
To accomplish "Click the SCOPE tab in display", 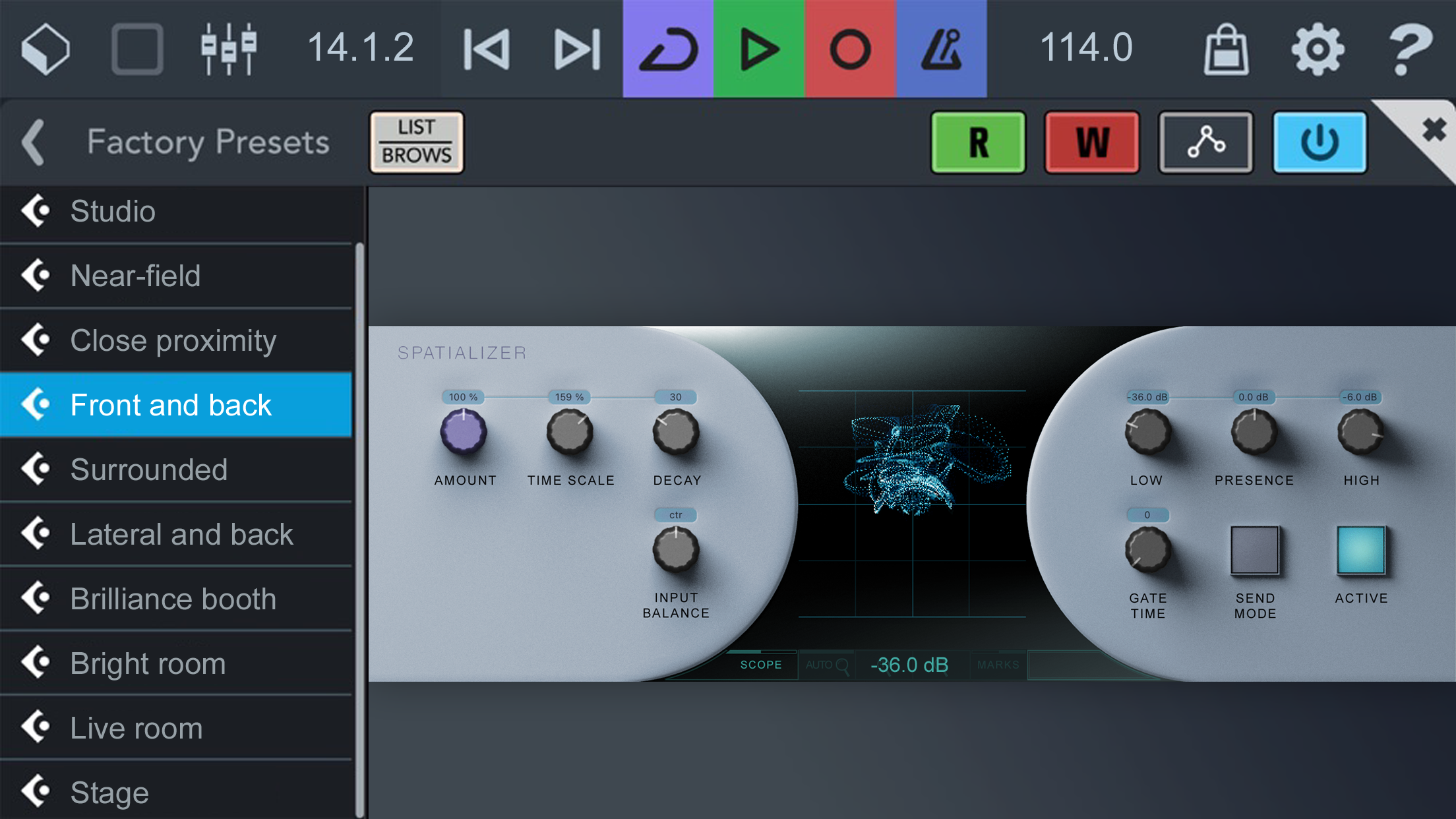I will (761, 665).
